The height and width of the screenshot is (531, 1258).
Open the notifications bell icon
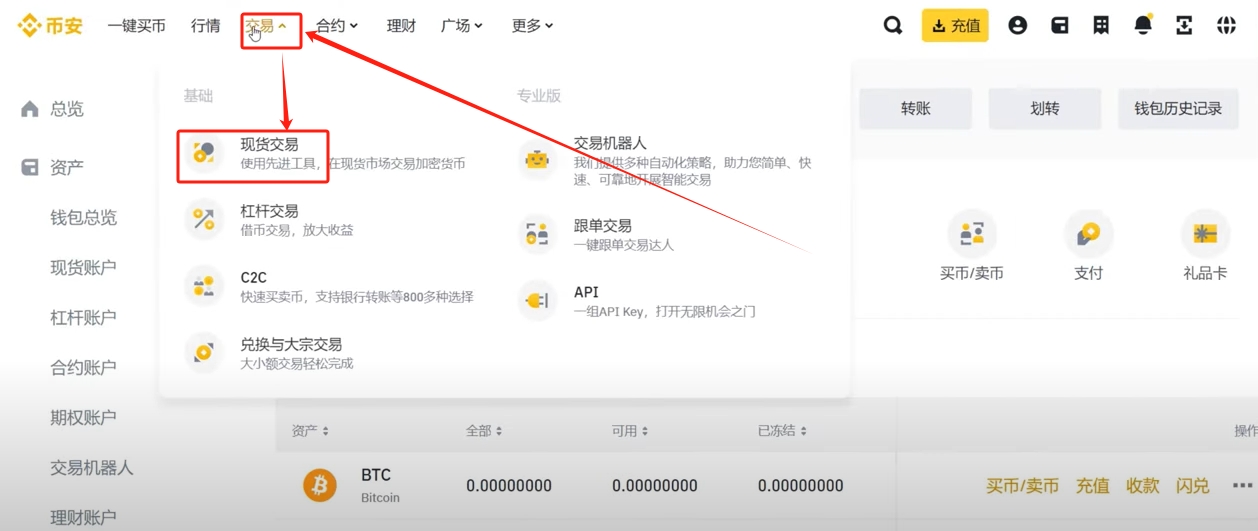[x=1143, y=26]
